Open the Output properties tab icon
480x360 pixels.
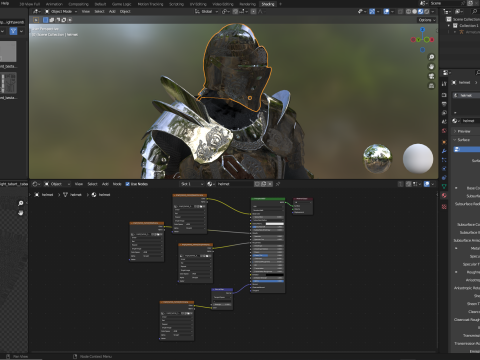[x=444, y=104]
